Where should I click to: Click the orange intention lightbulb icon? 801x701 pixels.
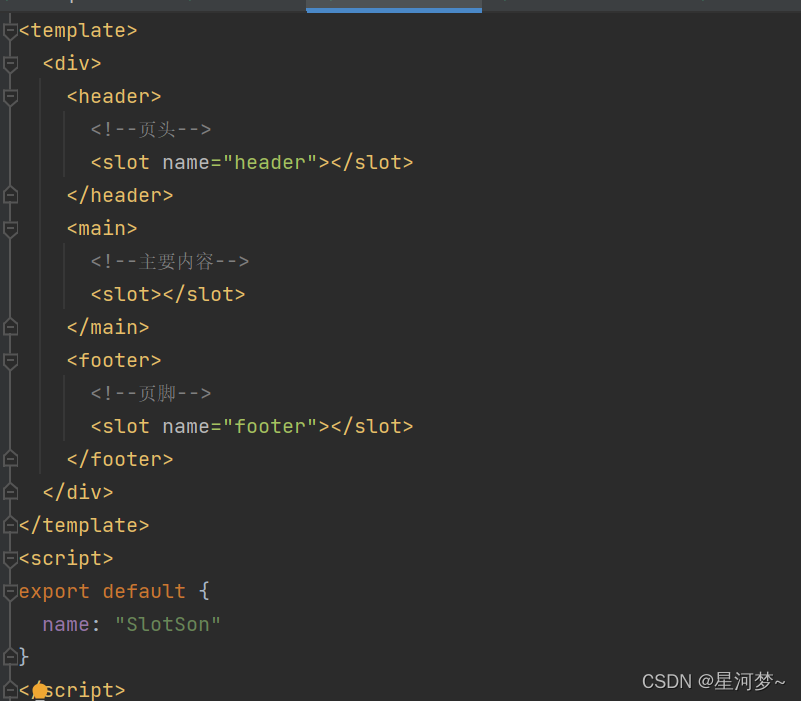[40, 690]
